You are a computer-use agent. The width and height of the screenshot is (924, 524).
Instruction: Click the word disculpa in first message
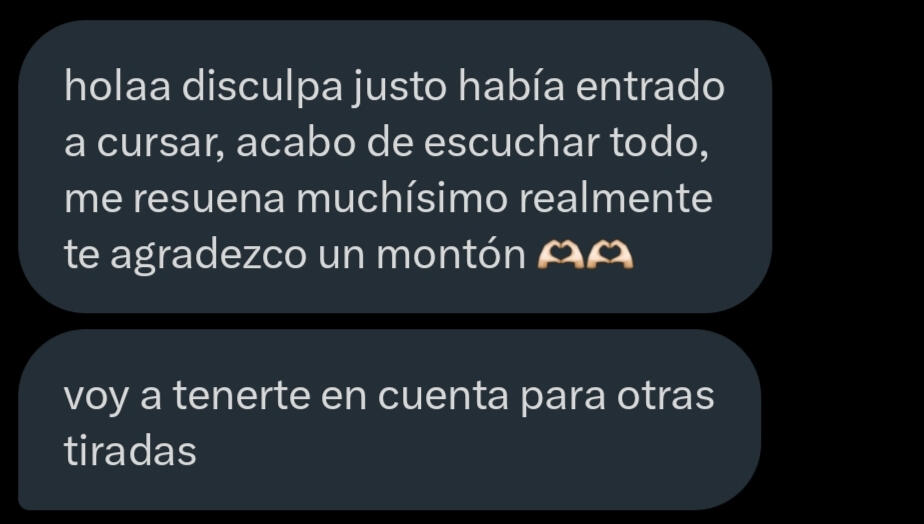(x=262, y=88)
